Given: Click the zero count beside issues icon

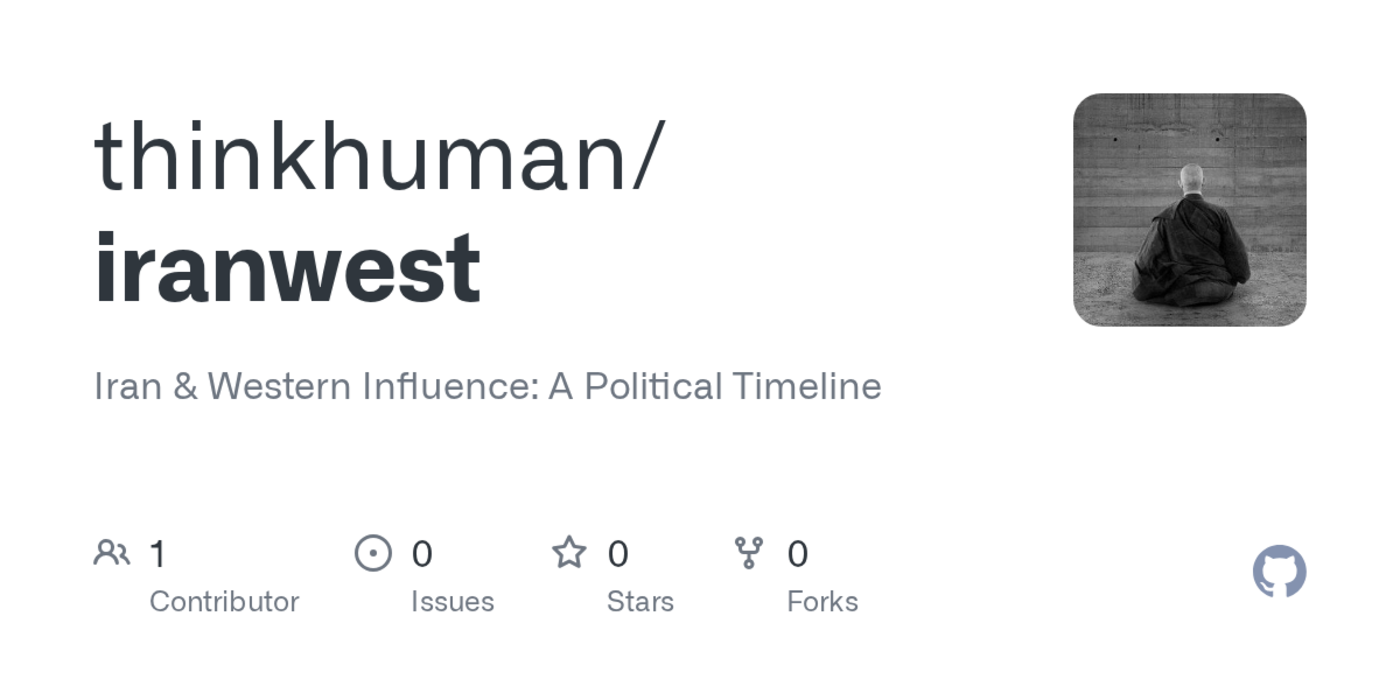Looking at the screenshot, I should (422, 554).
